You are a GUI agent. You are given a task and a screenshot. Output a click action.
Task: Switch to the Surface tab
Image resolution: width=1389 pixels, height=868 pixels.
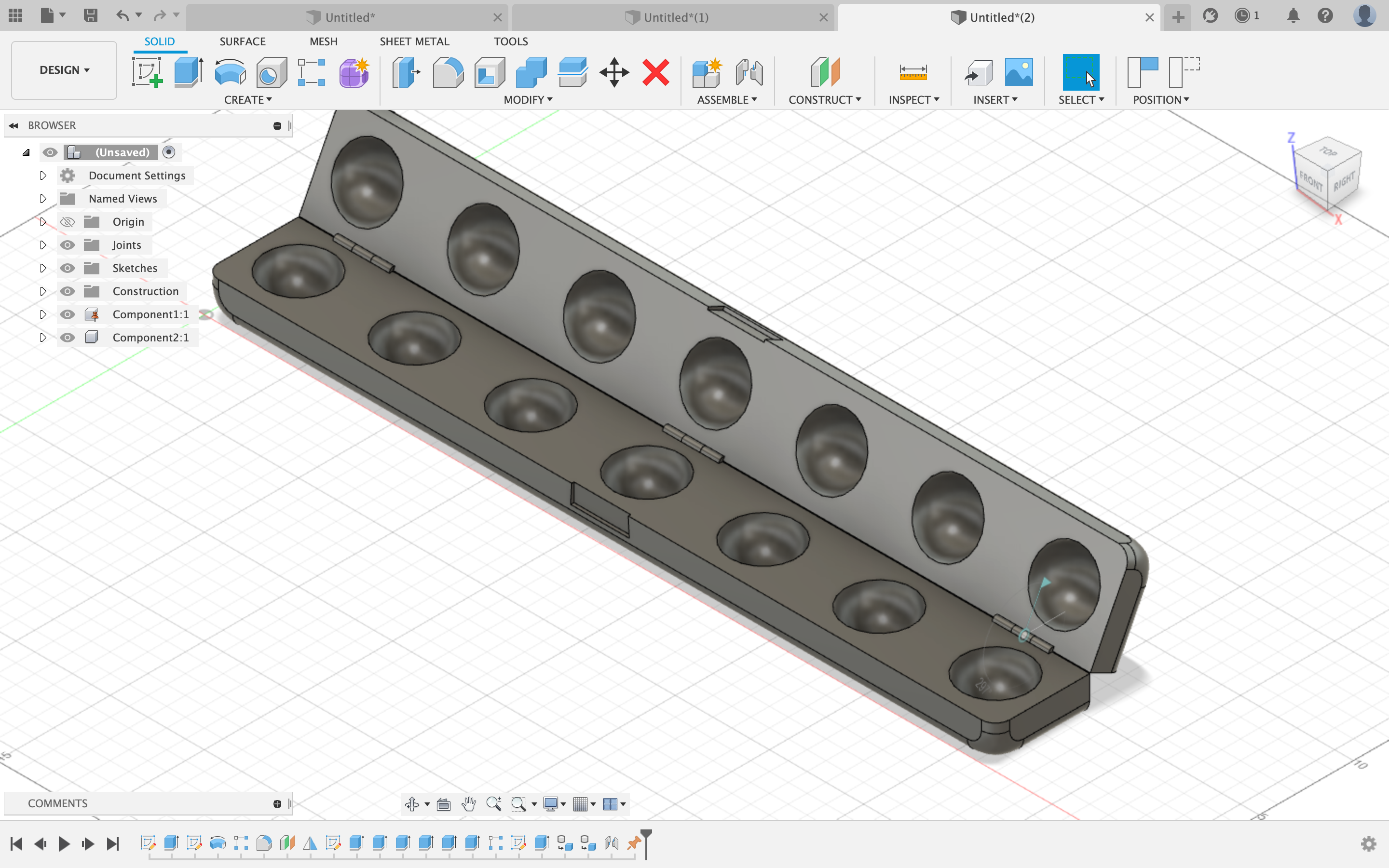click(241, 41)
